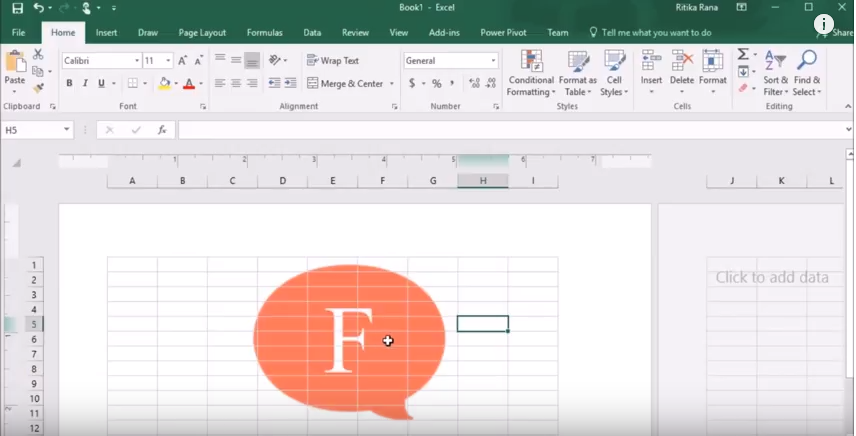This screenshot has height=436, width=856.
Task: Toggle Center horizontal alignment
Action: [236, 83]
